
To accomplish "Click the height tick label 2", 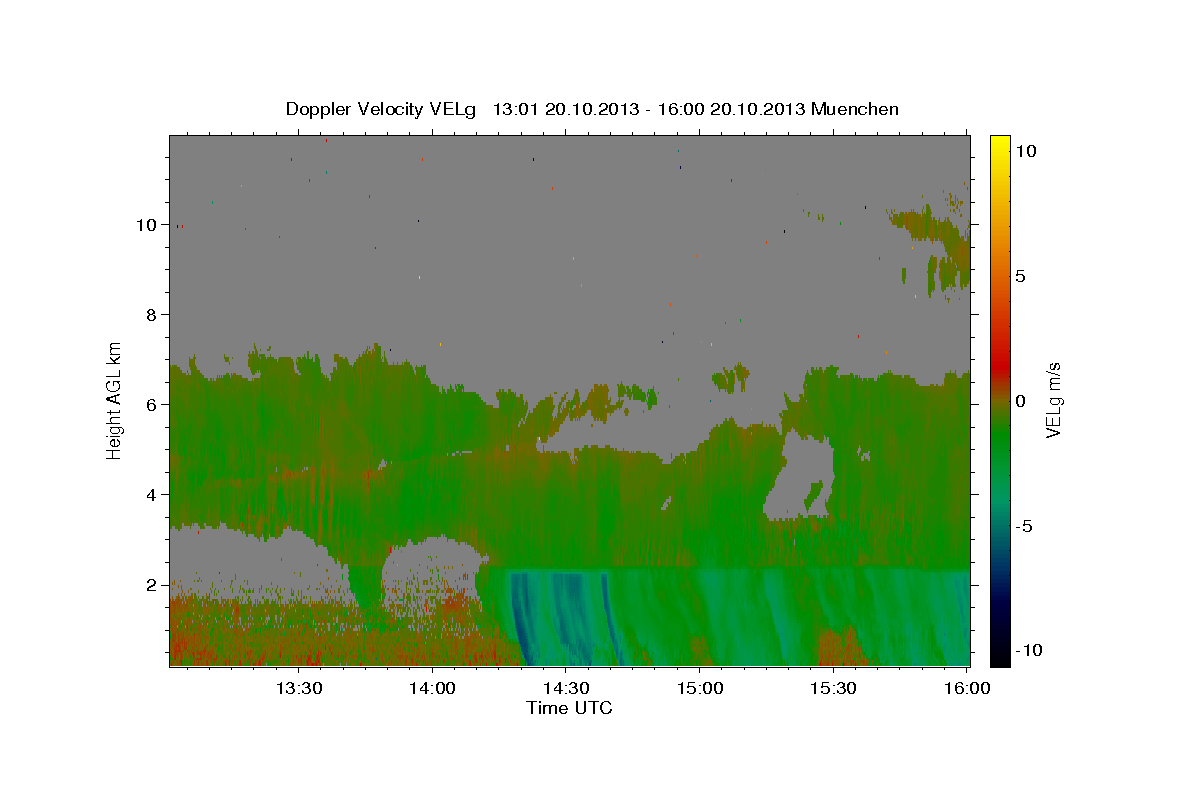I will [152, 585].
